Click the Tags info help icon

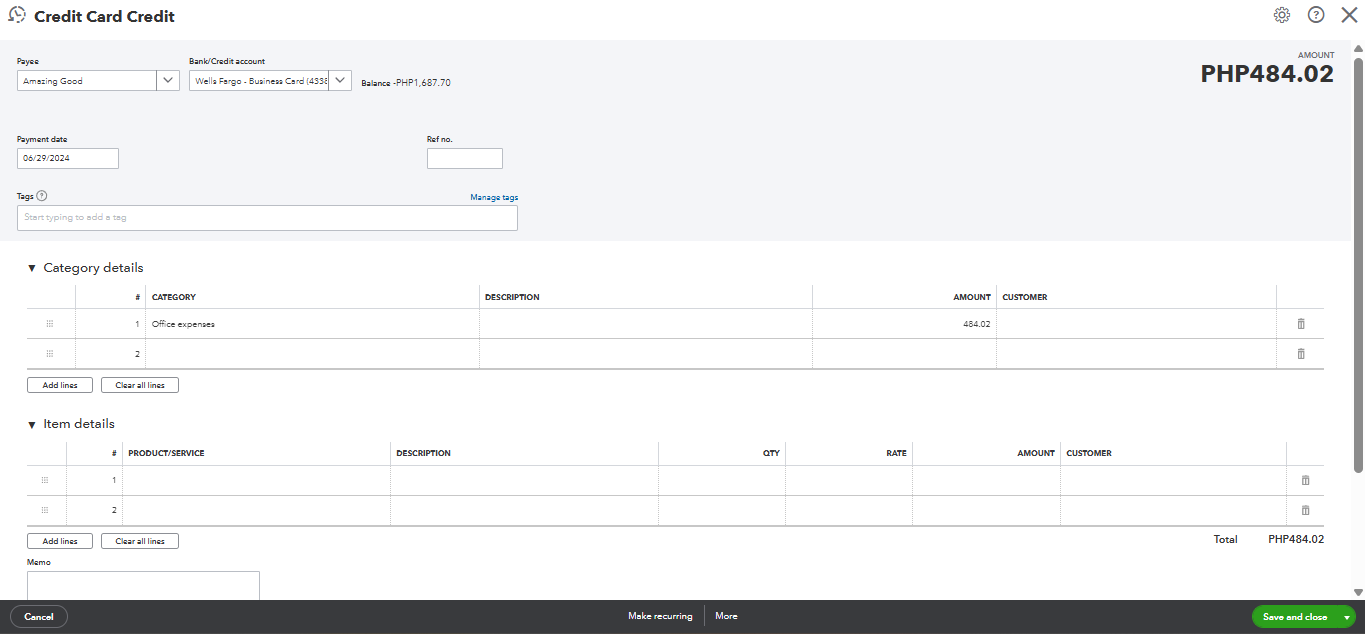(42, 196)
